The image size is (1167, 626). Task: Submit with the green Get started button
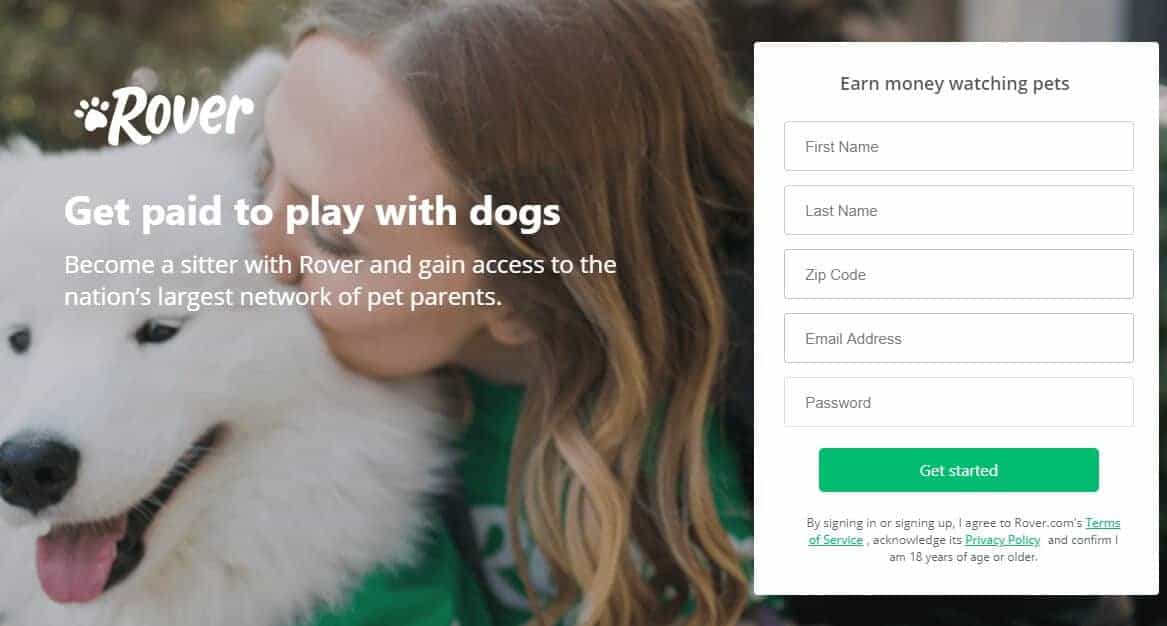(959, 470)
